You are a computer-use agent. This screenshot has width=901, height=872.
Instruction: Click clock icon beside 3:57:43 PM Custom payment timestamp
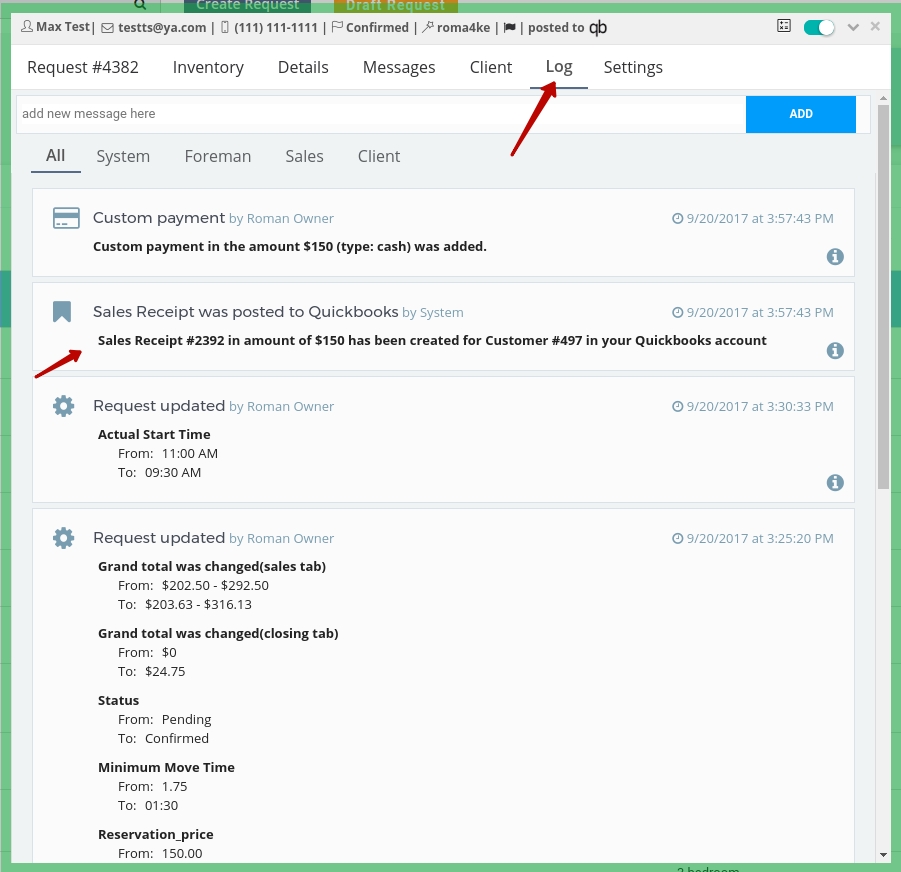(x=677, y=218)
